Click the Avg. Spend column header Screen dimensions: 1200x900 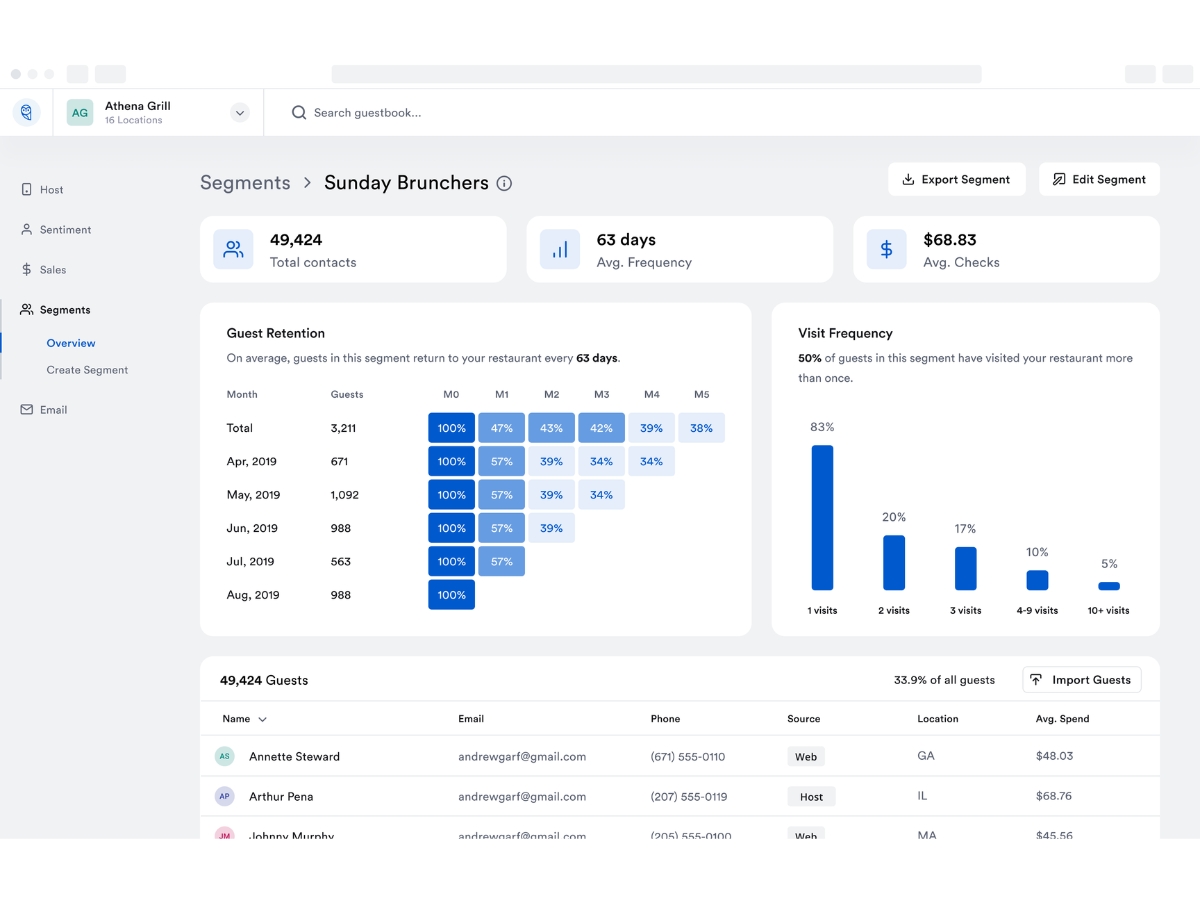coord(1063,719)
